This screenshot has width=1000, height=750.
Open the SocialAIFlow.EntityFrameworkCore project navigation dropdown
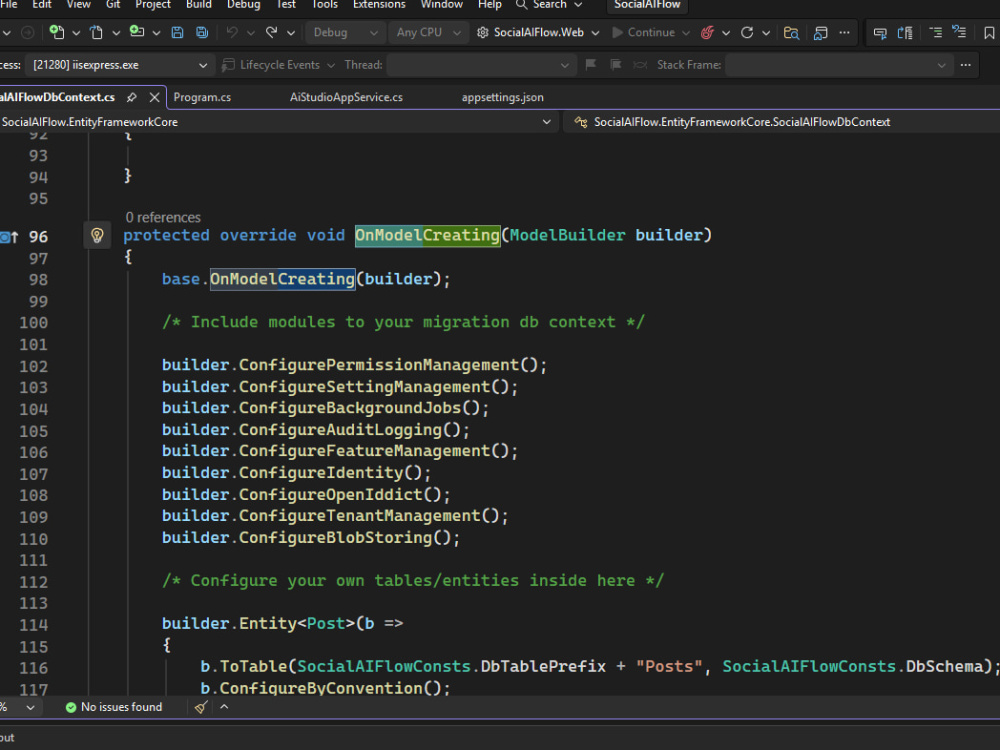(x=277, y=122)
